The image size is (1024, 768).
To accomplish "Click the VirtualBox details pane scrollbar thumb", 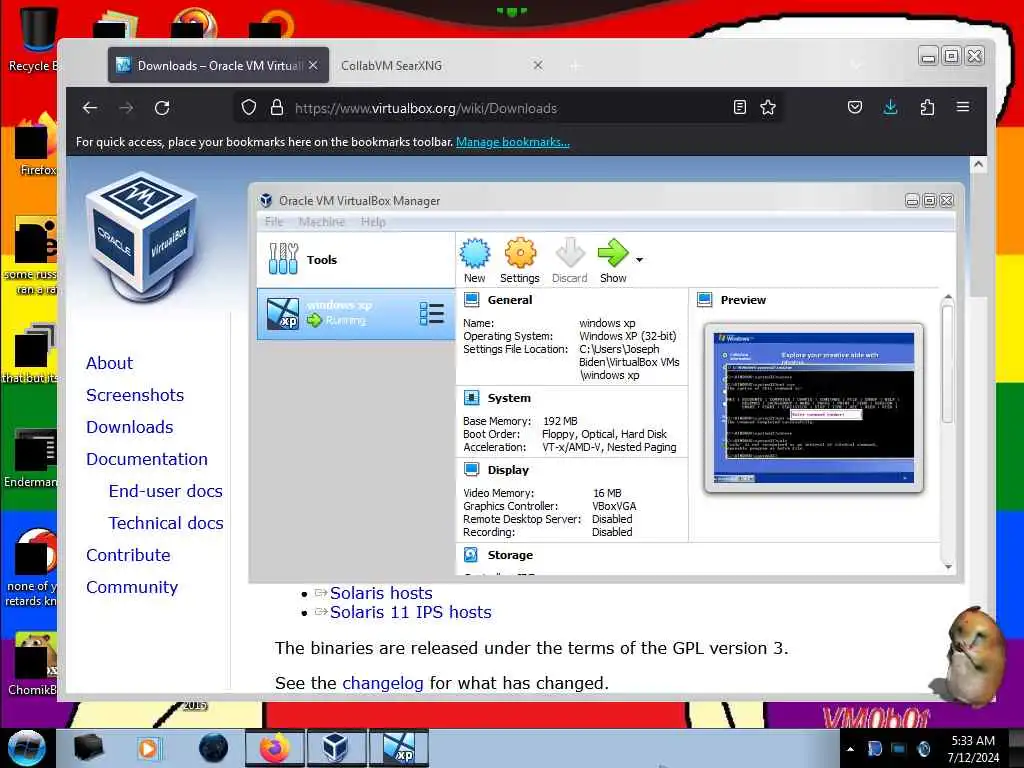I will click(948, 364).
